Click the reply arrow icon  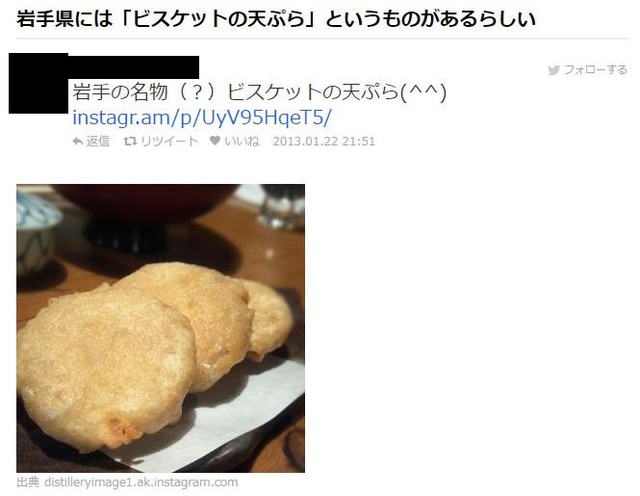tap(78, 141)
